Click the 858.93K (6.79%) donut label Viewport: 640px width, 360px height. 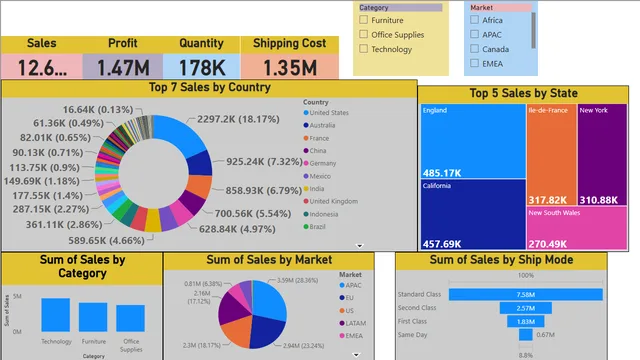[x=263, y=191]
